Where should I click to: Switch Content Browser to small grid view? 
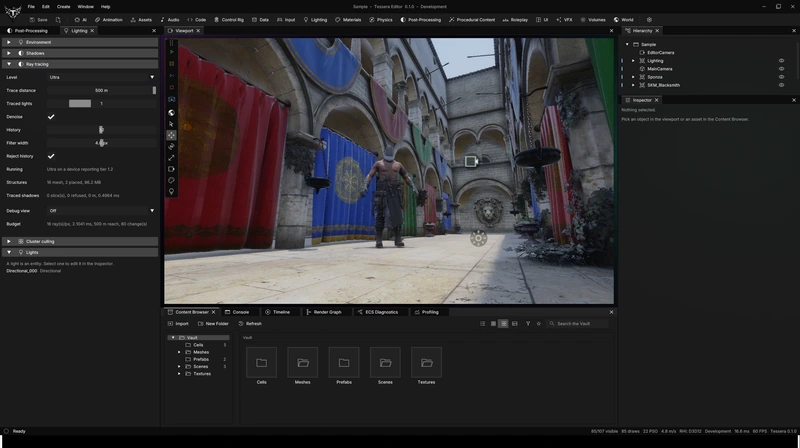pyautogui.click(x=493, y=323)
